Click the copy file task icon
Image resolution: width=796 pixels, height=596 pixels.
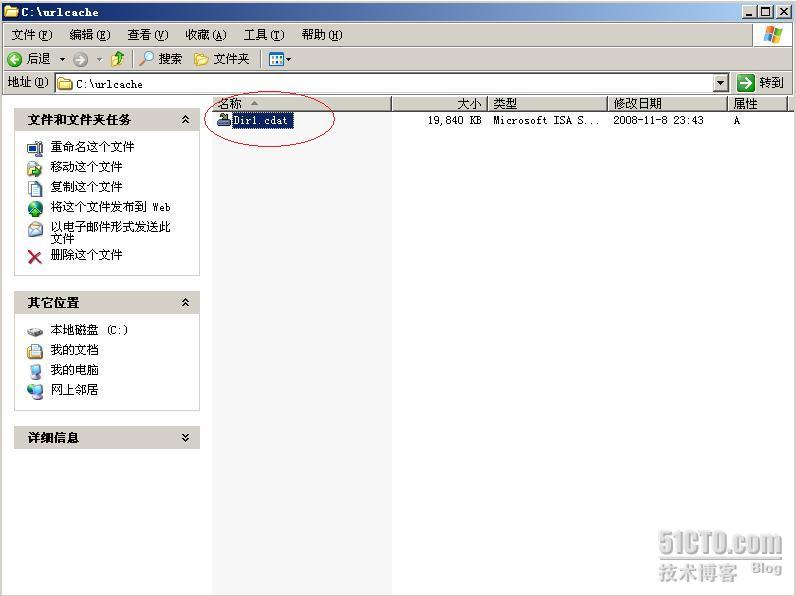coord(35,188)
